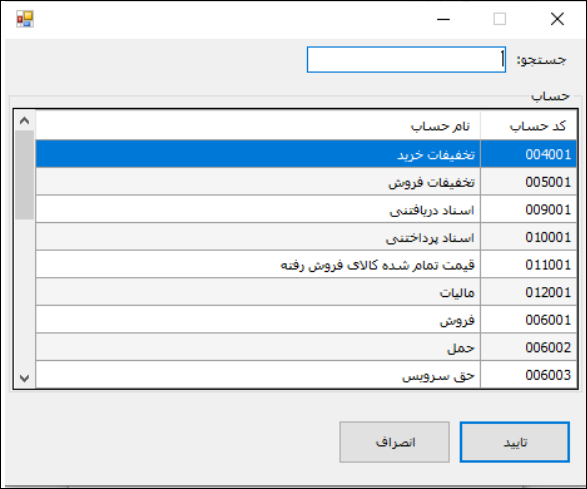Select the حمل account row
This screenshot has width=587, height=489.
coord(306,347)
